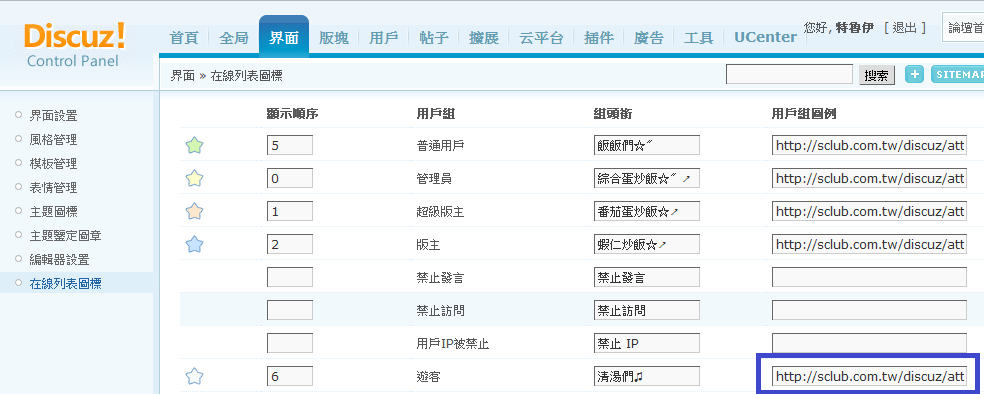Click the 蝦仁炒飯 group title field
Image resolution: width=984 pixels, height=394 pixels.
(x=646, y=244)
